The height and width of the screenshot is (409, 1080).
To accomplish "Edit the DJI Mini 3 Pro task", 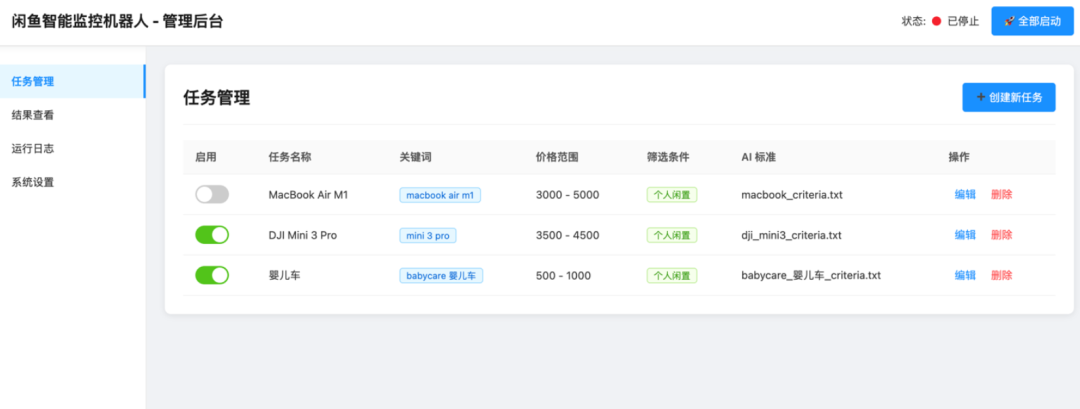I will coord(965,235).
